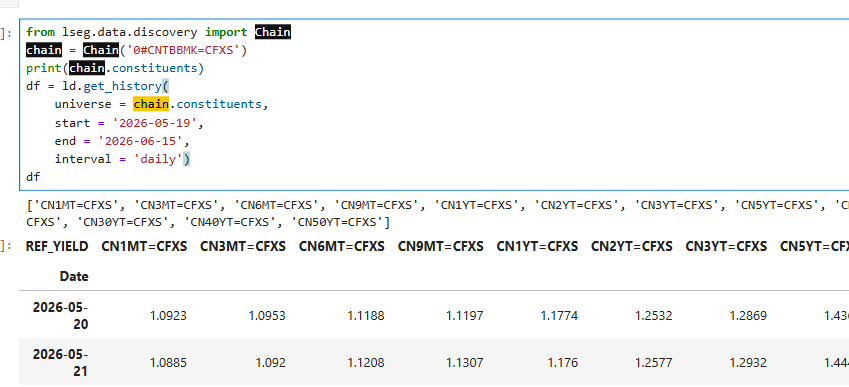The width and height of the screenshot is (849, 387).
Task: Click the final 'df' line in code cell
Action: click(x=33, y=177)
